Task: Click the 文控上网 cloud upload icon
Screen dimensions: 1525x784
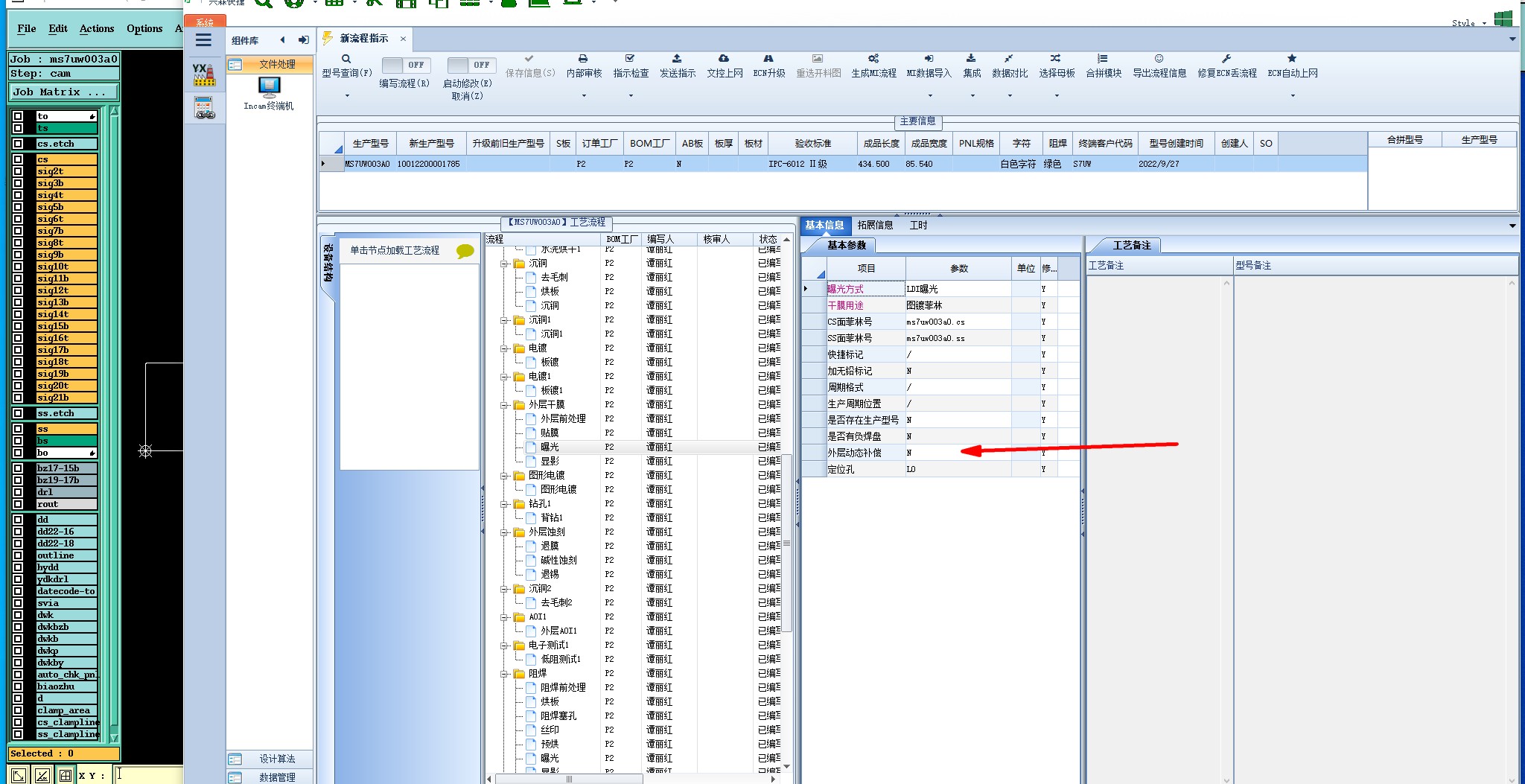Action: point(724,59)
